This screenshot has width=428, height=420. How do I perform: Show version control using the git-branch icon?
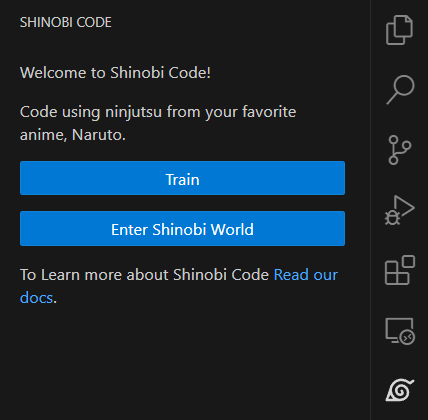(x=399, y=150)
